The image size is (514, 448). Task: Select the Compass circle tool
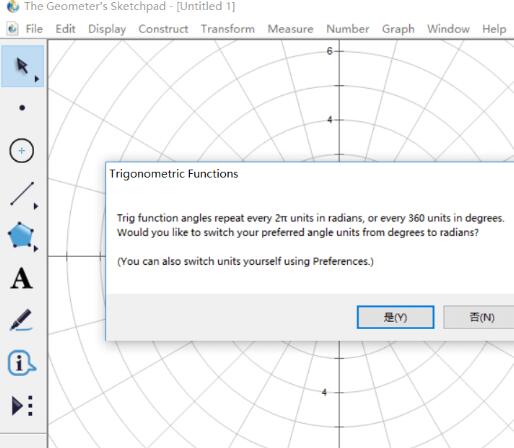tap(21, 151)
